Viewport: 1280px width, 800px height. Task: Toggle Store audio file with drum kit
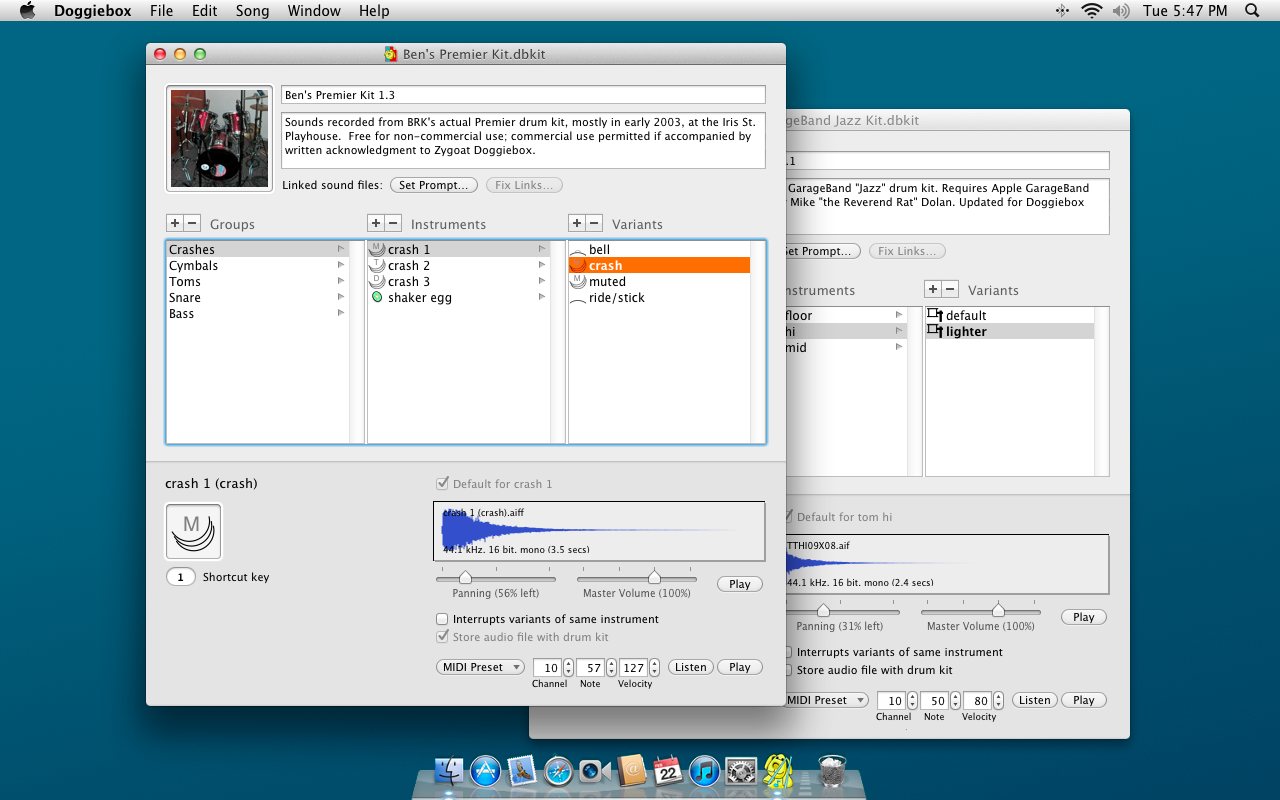coord(442,637)
